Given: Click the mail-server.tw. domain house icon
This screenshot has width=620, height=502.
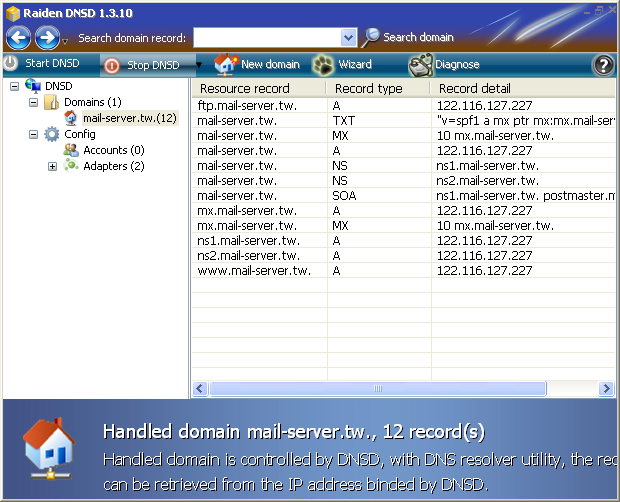Looking at the screenshot, I should click(70, 118).
